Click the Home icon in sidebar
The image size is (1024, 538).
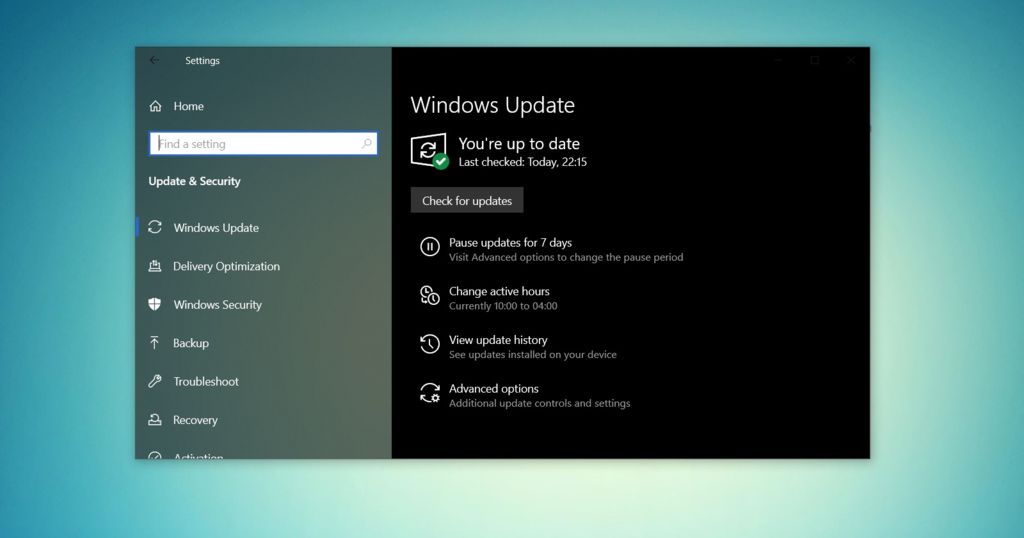pyautogui.click(x=155, y=106)
